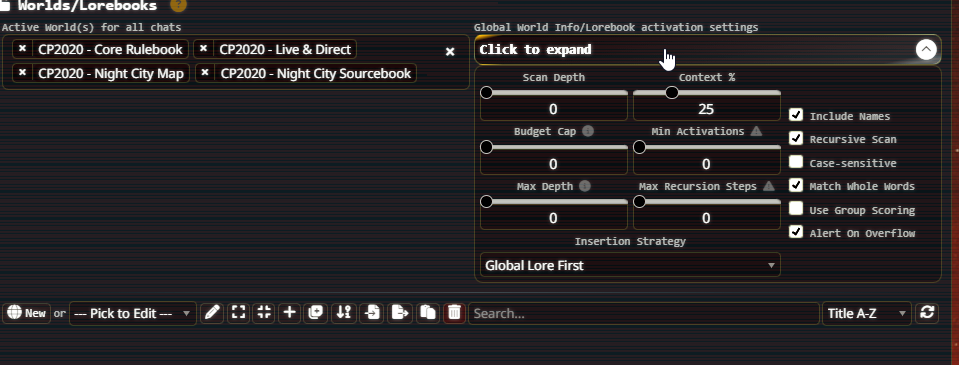The height and width of the screenshot is (365, 959).
Task: Click the Budget Cap slider
Action: (554, 147)
